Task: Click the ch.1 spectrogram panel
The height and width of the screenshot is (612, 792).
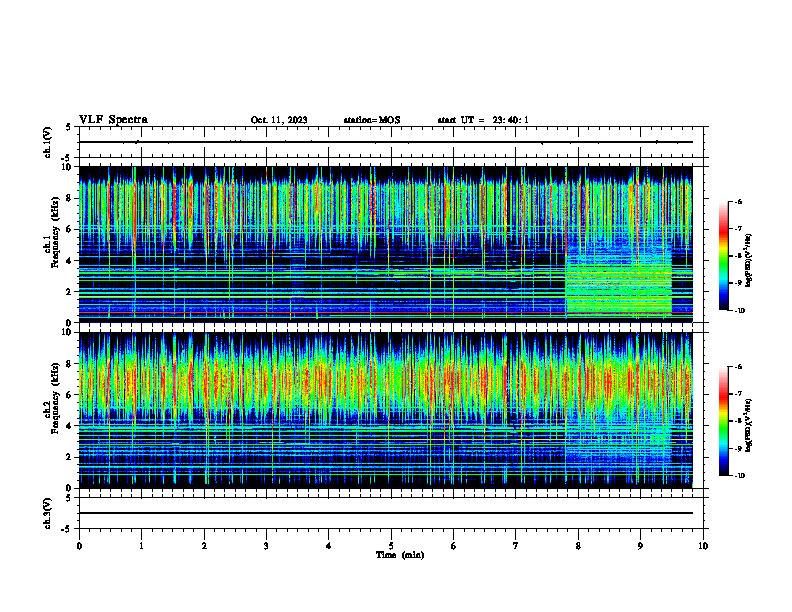Action: pos(386,244)
